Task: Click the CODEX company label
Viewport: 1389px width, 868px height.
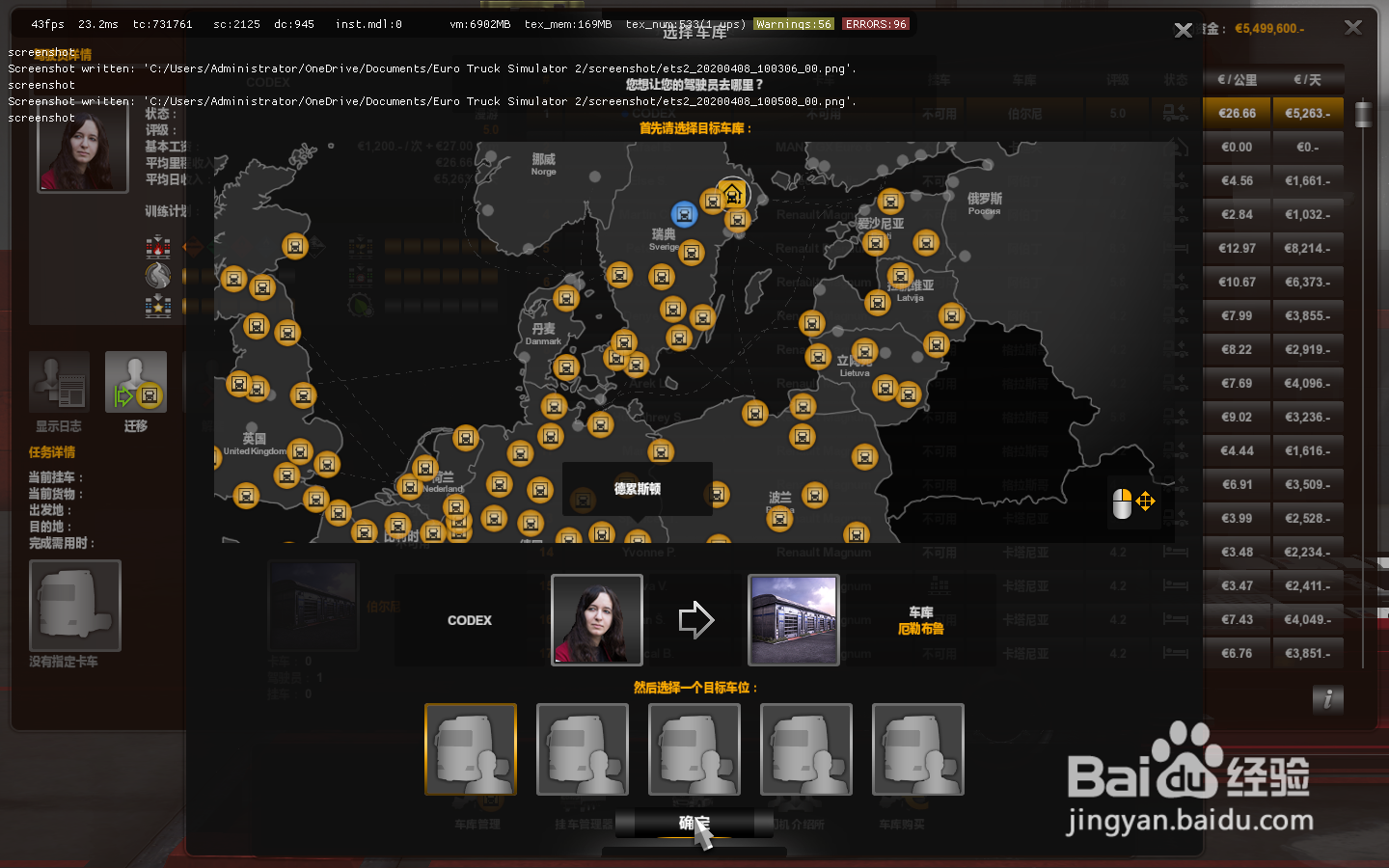Action: tap(470, 620)
